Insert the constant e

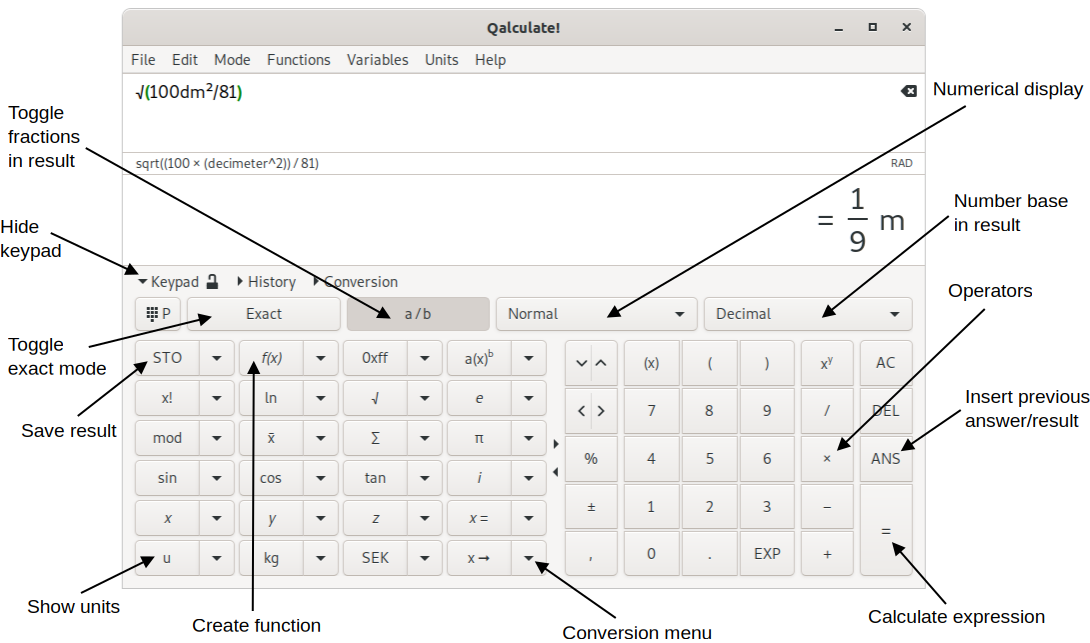tap(481, 397)
